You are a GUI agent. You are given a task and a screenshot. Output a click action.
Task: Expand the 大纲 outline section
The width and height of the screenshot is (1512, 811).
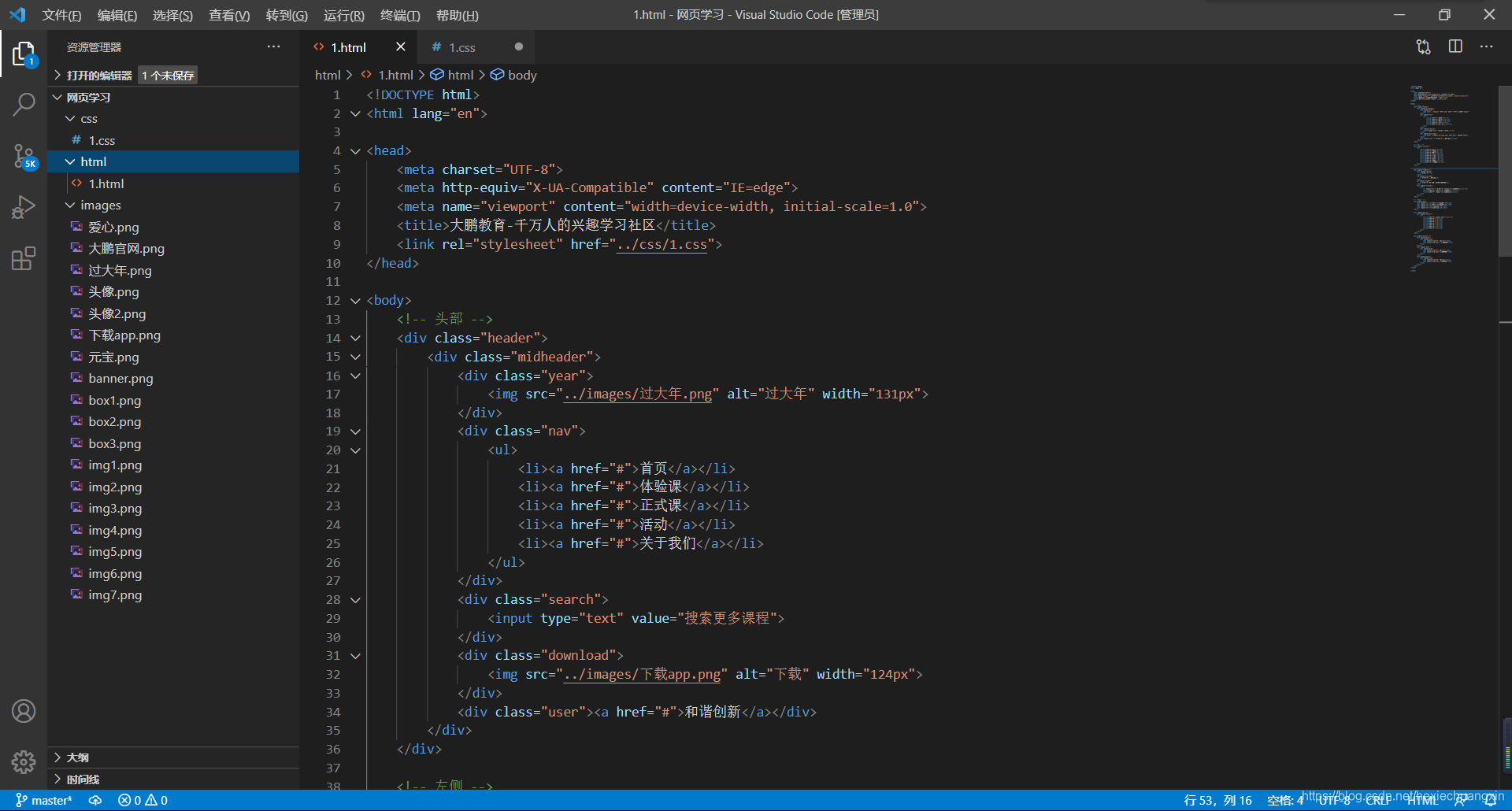tap(173, 757)
